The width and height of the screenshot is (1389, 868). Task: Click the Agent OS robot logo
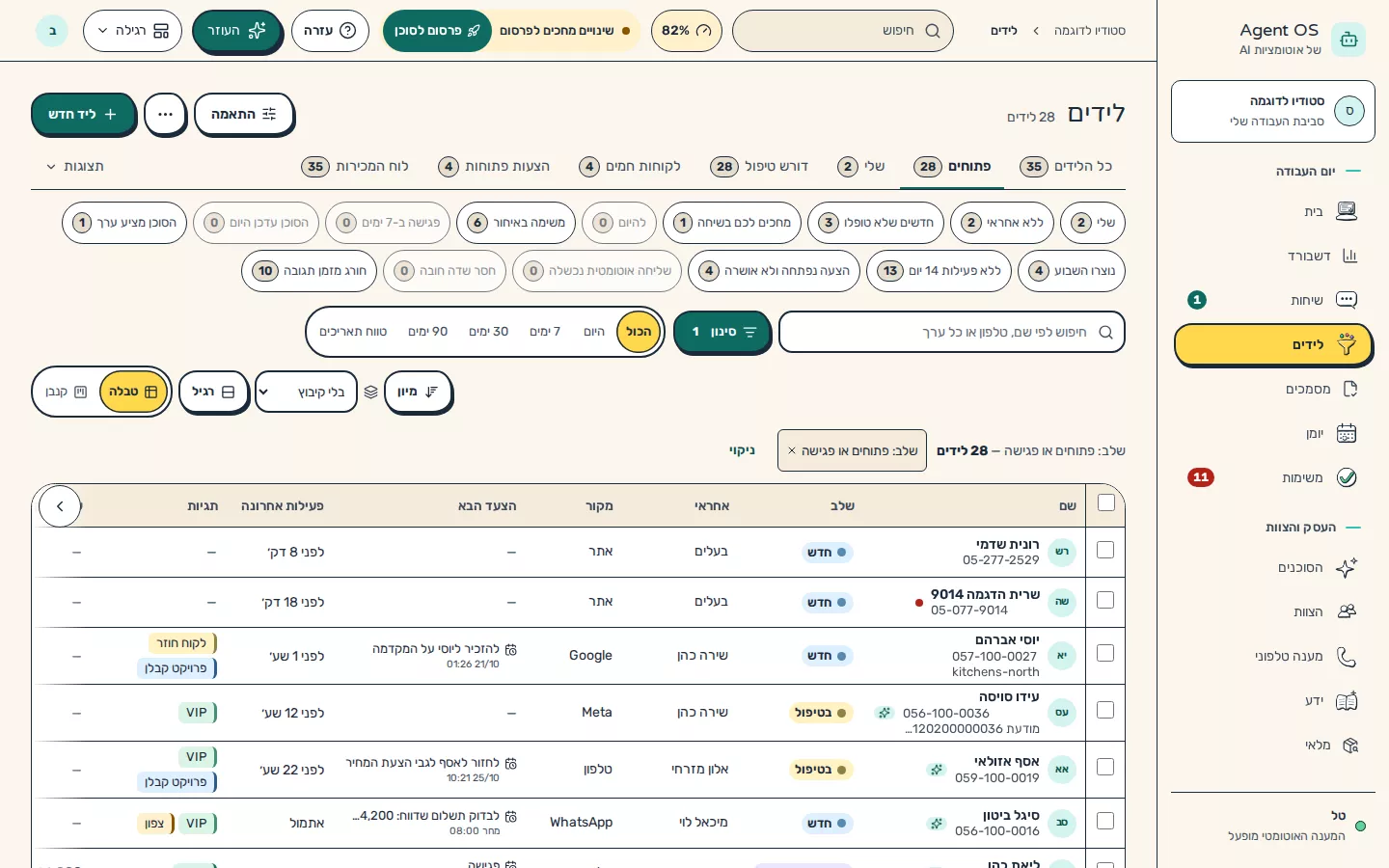[x=1348, y=40]
